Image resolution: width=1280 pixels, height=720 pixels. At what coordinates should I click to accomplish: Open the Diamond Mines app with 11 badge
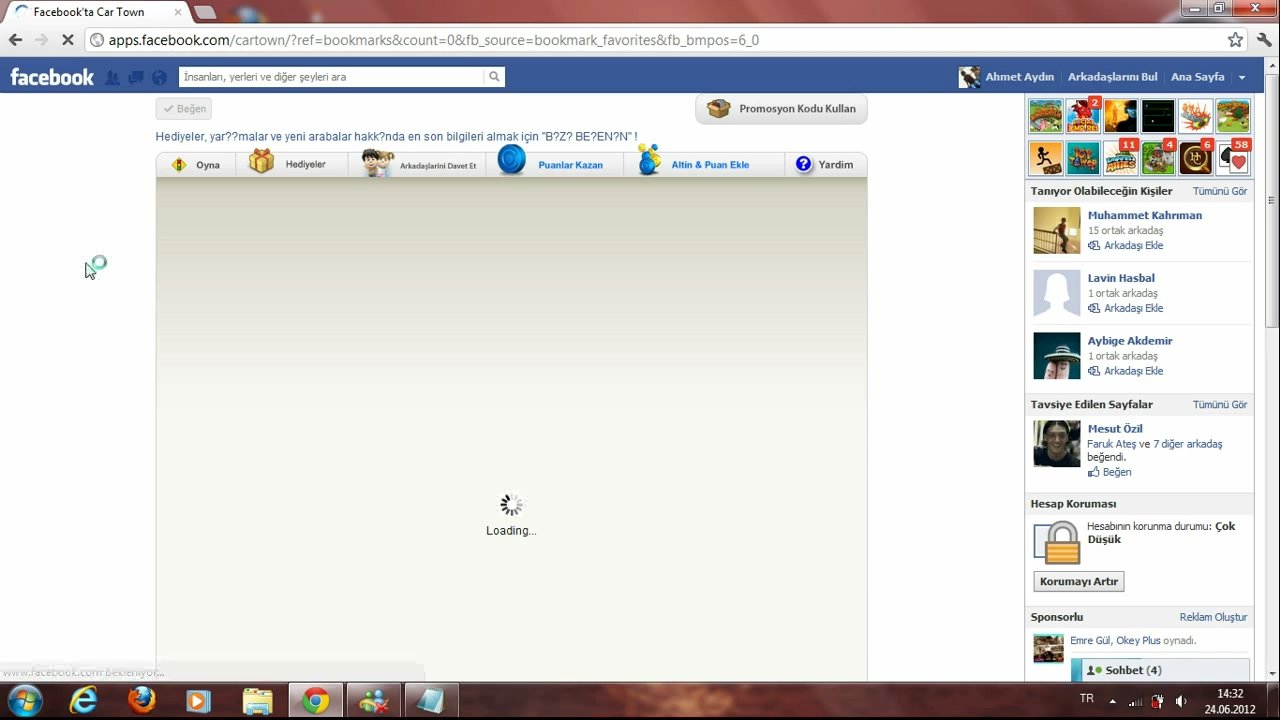1120,159
